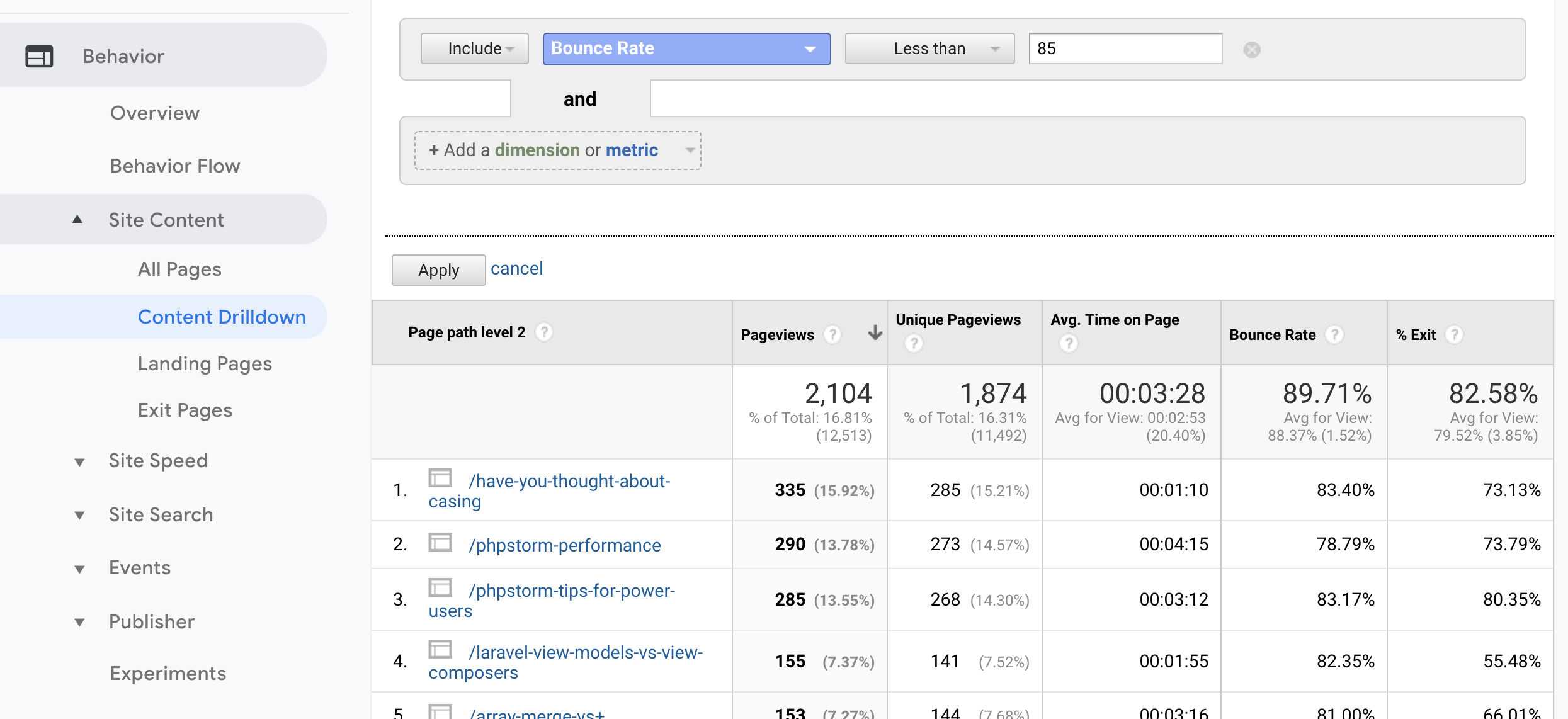Open the Bounce Rate metric dropdown

click(x=686, y=49)
